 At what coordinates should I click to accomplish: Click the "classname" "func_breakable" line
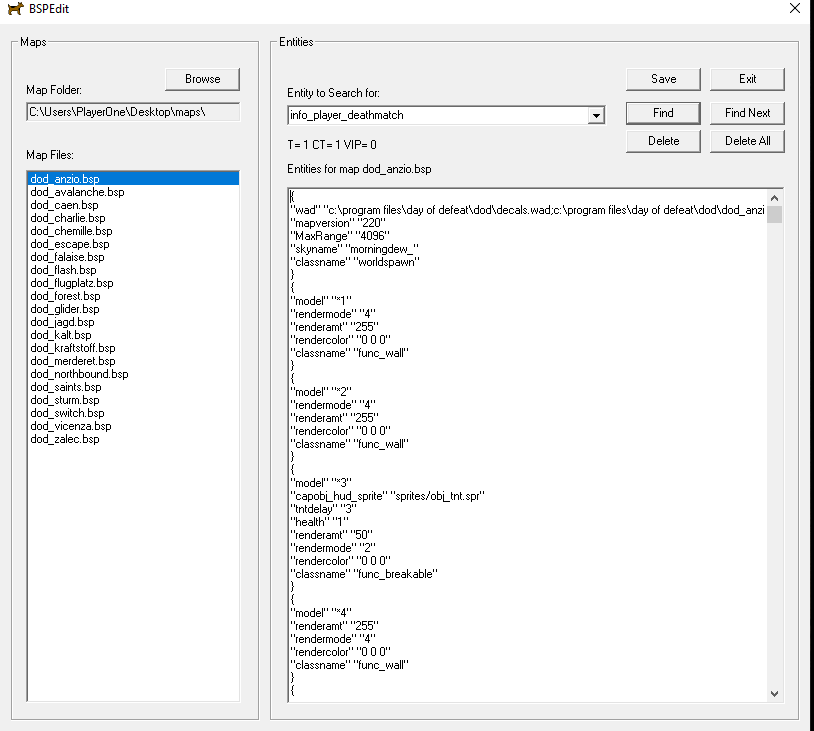pos(364,574)
